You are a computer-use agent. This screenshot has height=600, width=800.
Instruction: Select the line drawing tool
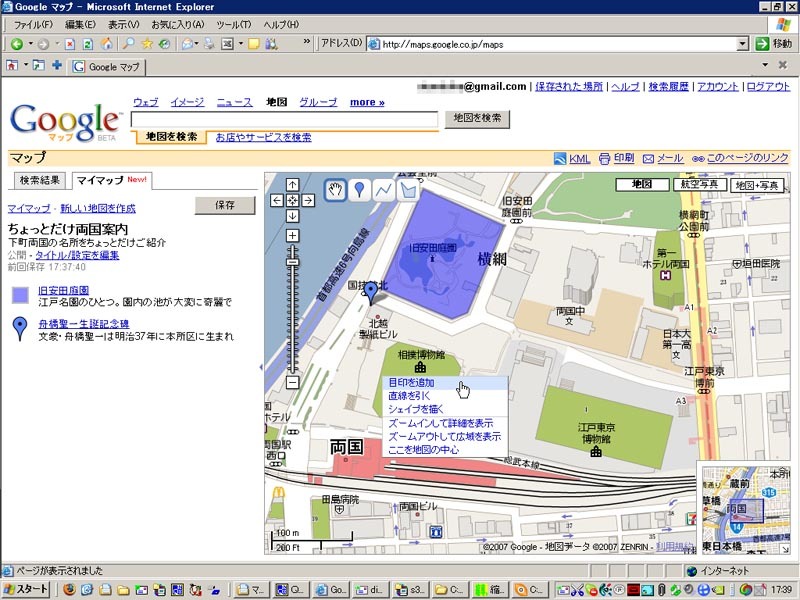(383, 190)
